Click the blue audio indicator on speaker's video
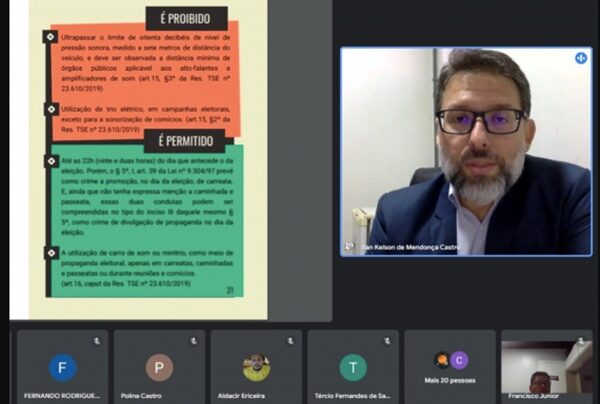This screenshot has width=600, height=404. click(580, 58)
